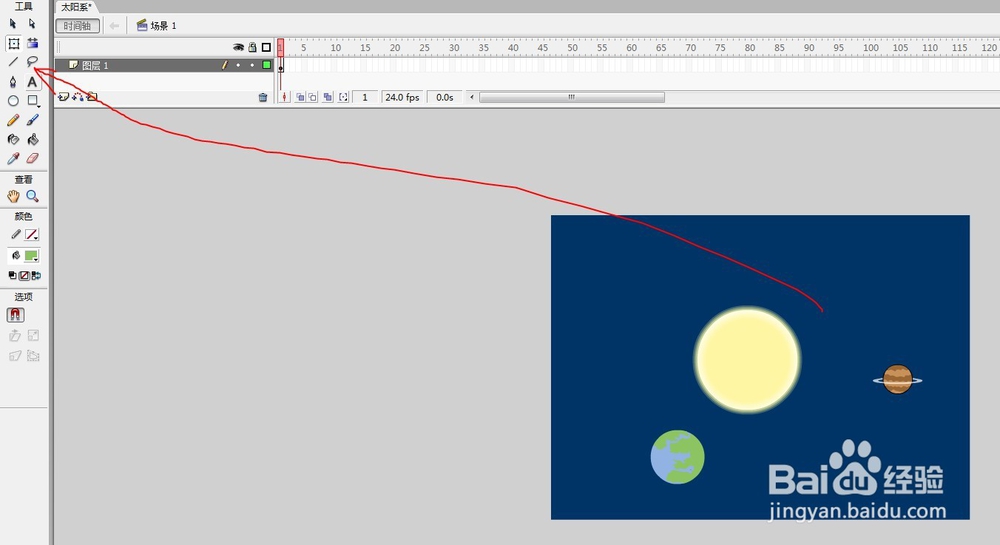Click the timeline horizontal scrollbar thumb
The width and height of the screenshot is (1000, 545).
tap(572, 97)
